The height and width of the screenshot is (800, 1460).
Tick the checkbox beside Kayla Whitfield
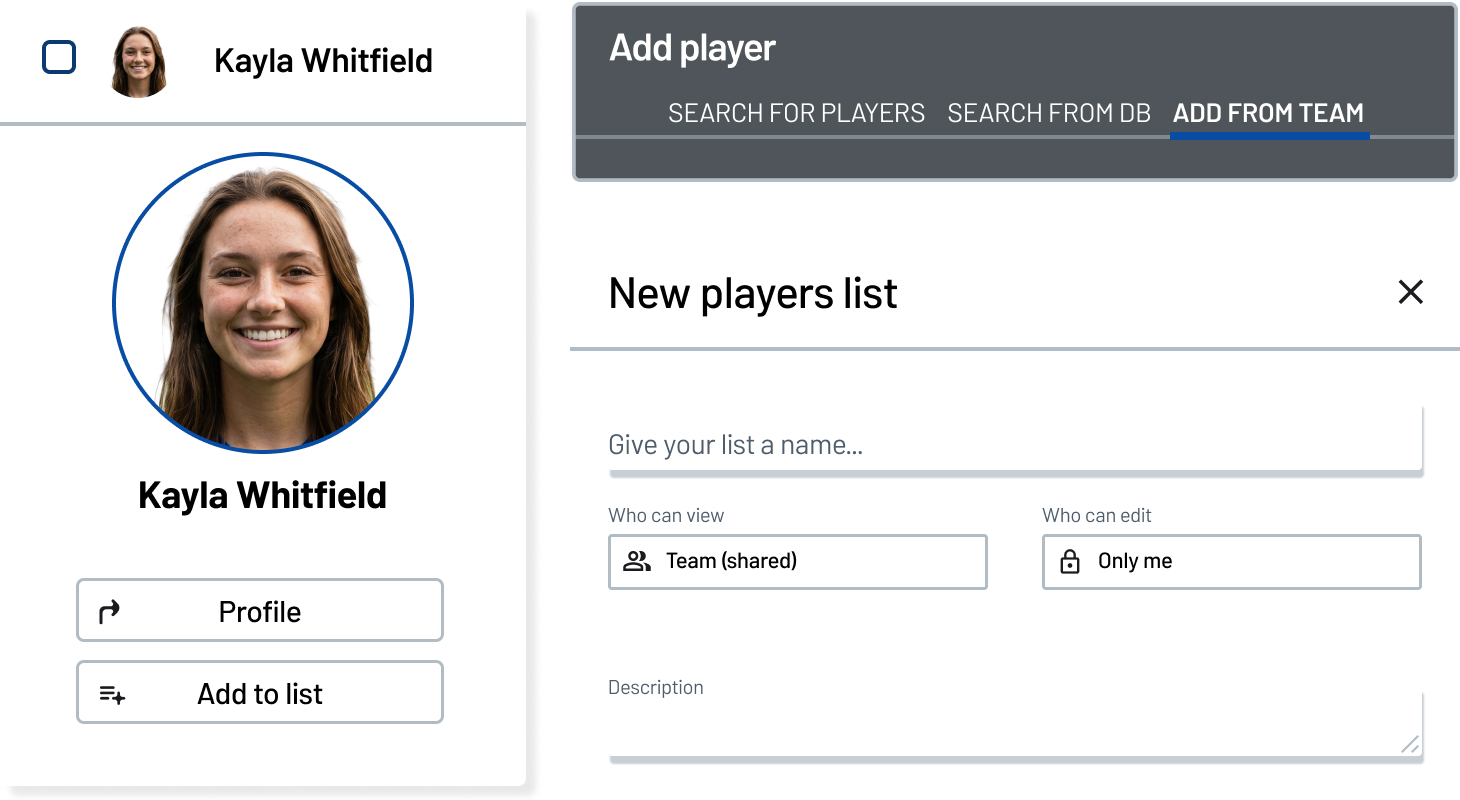click(59, 58)
